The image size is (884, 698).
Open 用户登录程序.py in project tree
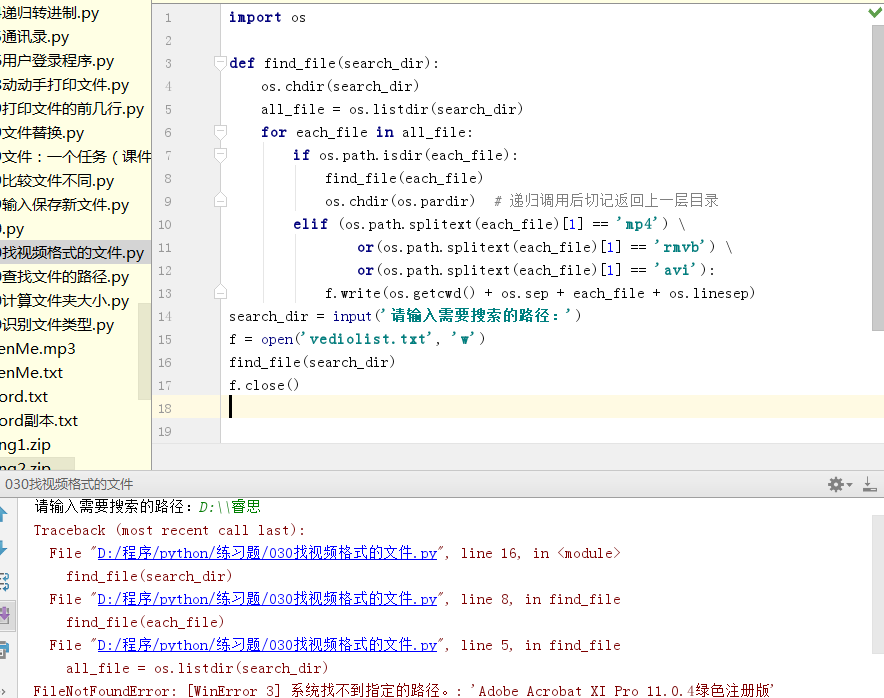57,61
